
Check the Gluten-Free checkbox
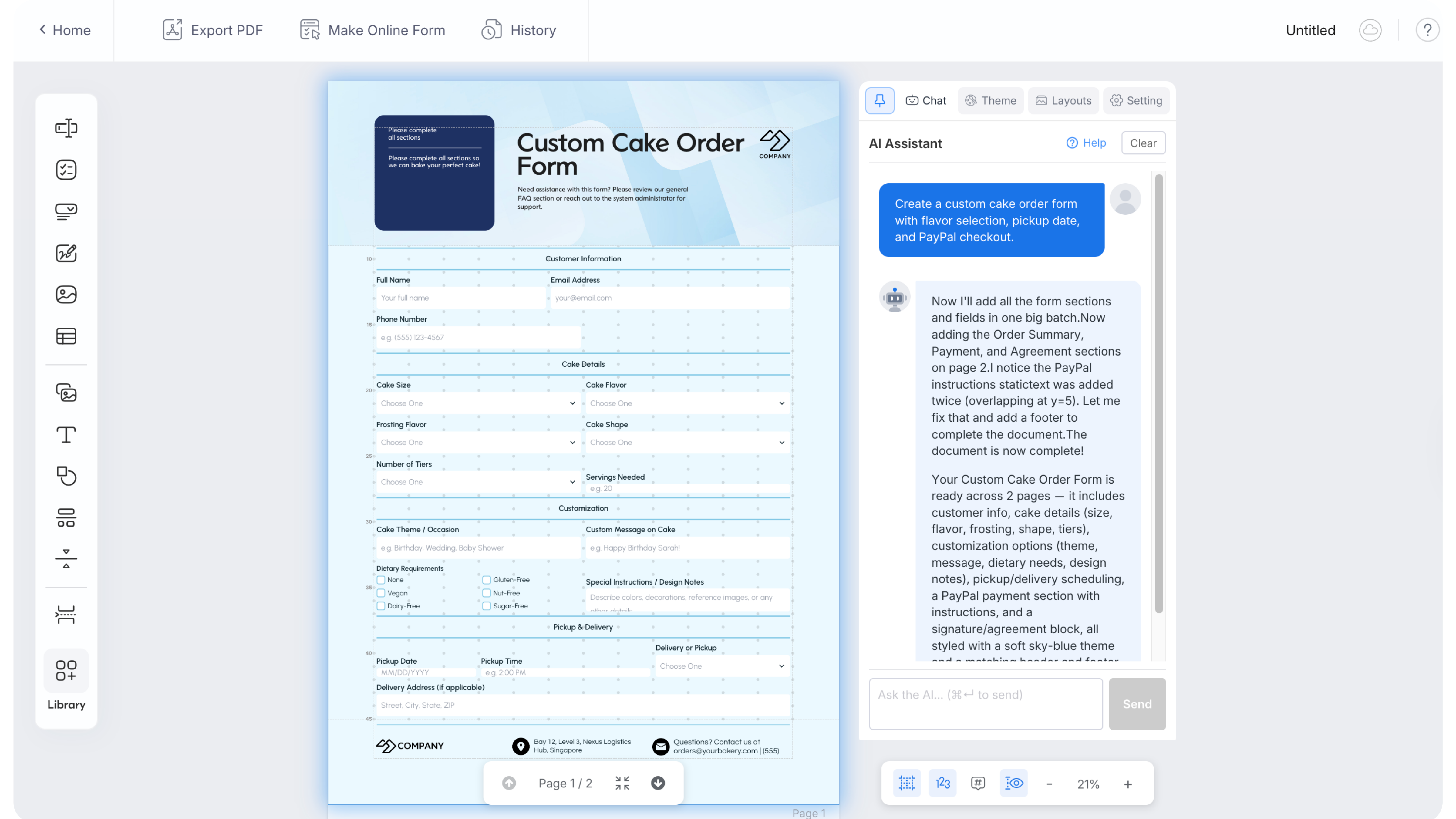pos(486,580)
